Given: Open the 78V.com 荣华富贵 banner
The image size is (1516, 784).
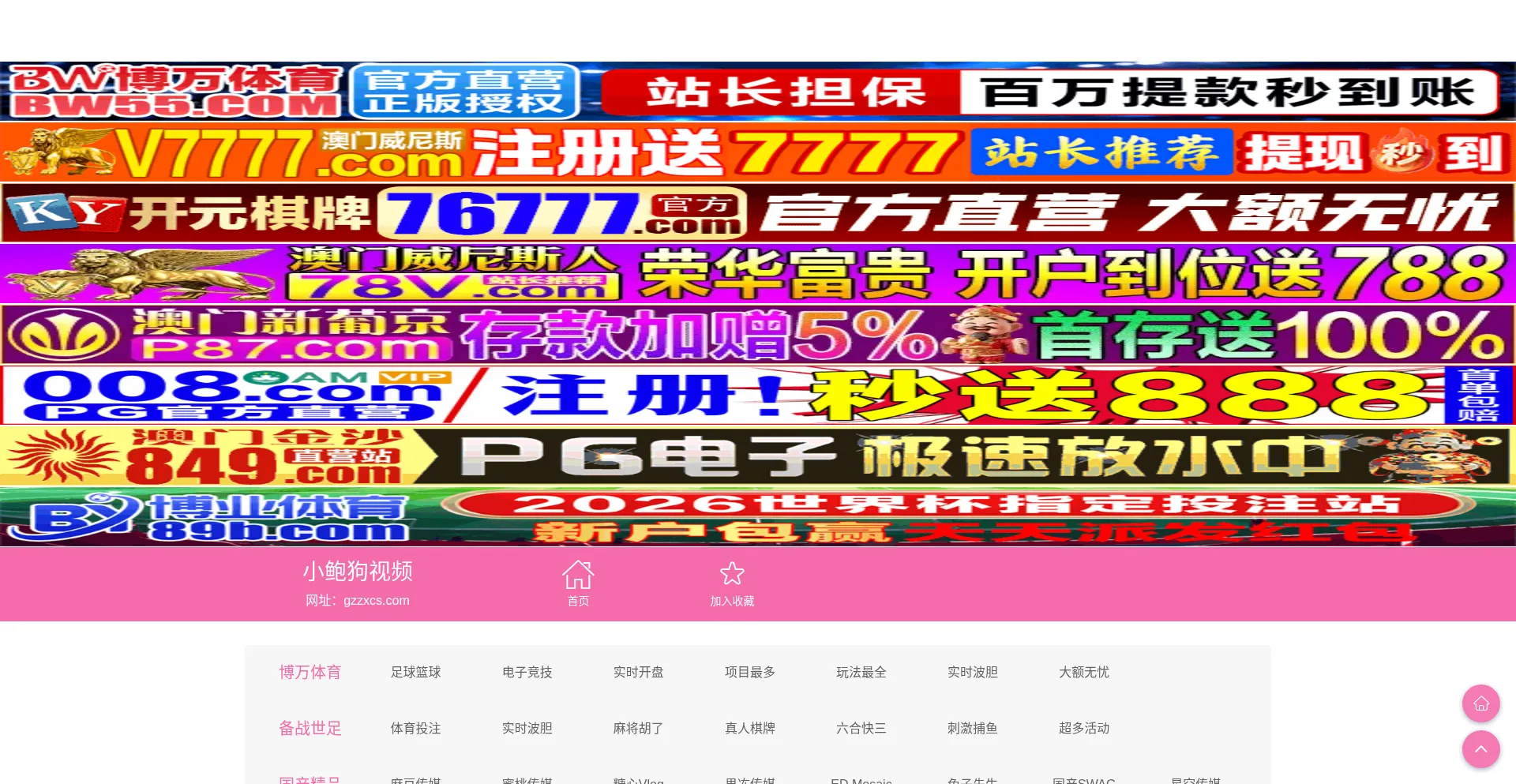Looking at the screenshot, I should pyautogui.click(x=758, y=273).
